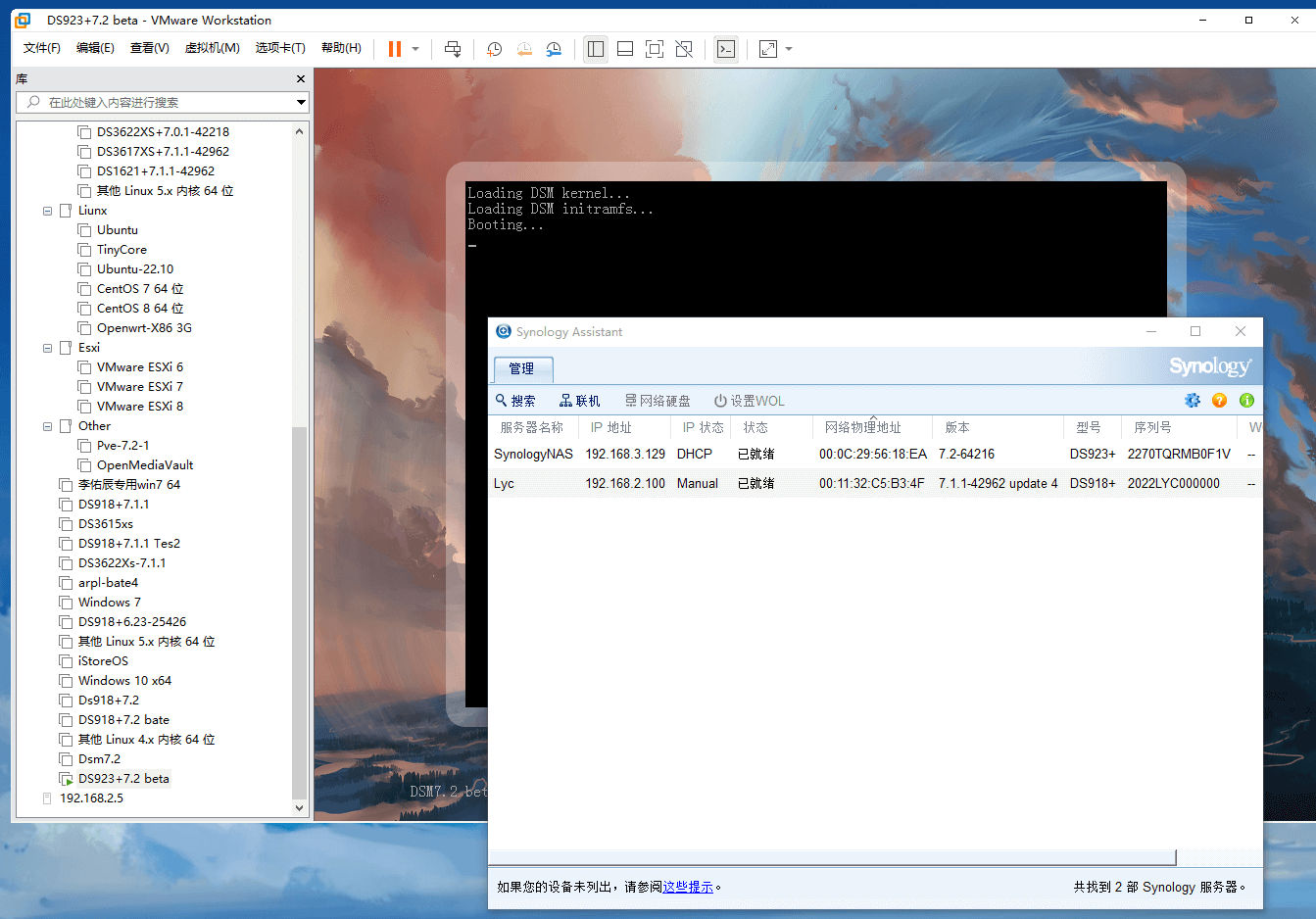The width and height of the screenshot is (1316, 919).
Task: Click the library scrollbar down arrow
Action: coord(300,808)
